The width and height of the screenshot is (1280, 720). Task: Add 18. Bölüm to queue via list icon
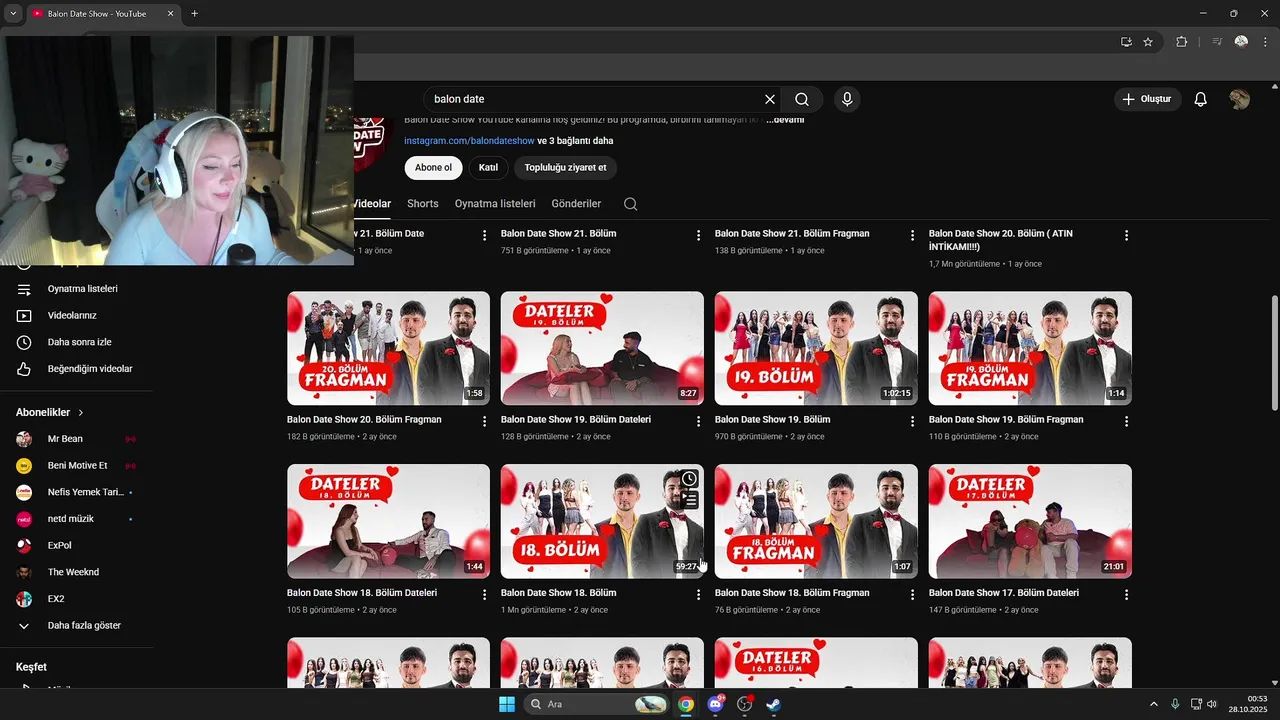point(689,499)
